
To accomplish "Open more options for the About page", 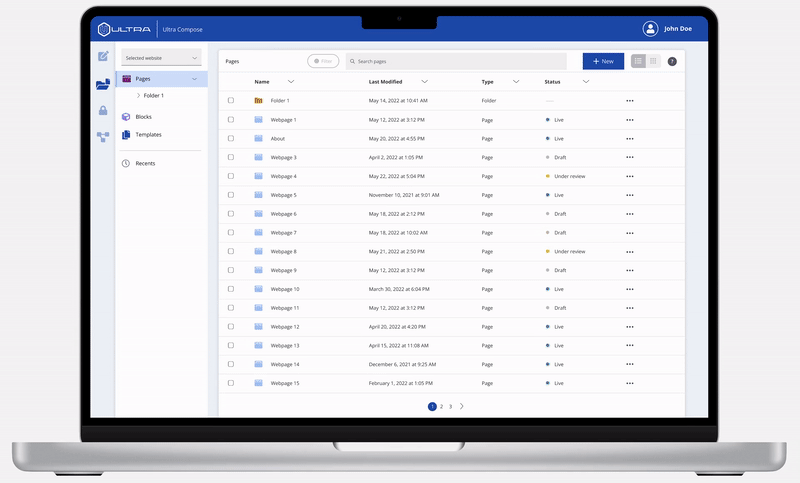I will [629, 139].
